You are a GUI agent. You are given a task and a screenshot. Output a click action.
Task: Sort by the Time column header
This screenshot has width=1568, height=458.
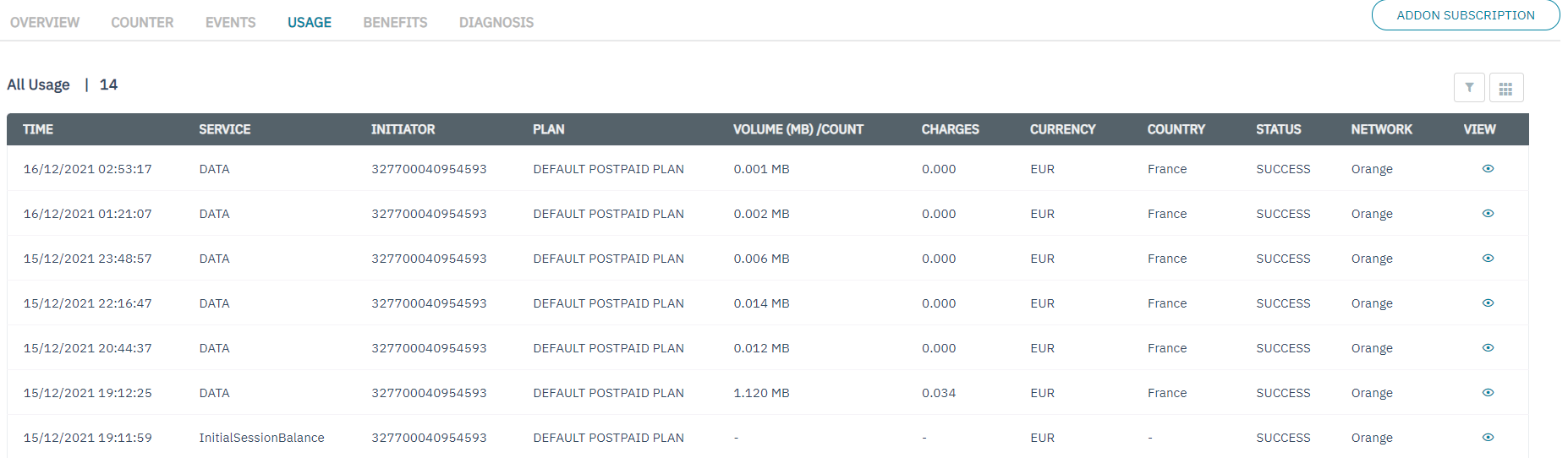(x=38, y=129)
